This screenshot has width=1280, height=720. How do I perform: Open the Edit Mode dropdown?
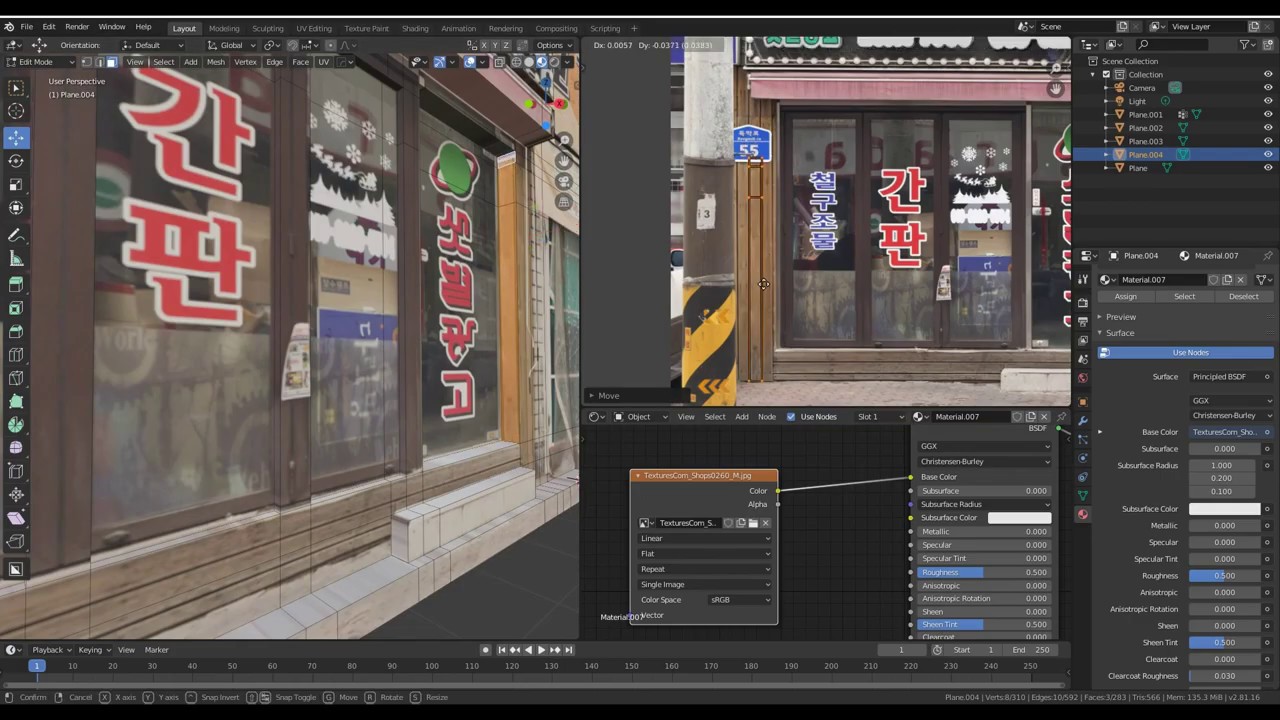click(x=41, y=62)
